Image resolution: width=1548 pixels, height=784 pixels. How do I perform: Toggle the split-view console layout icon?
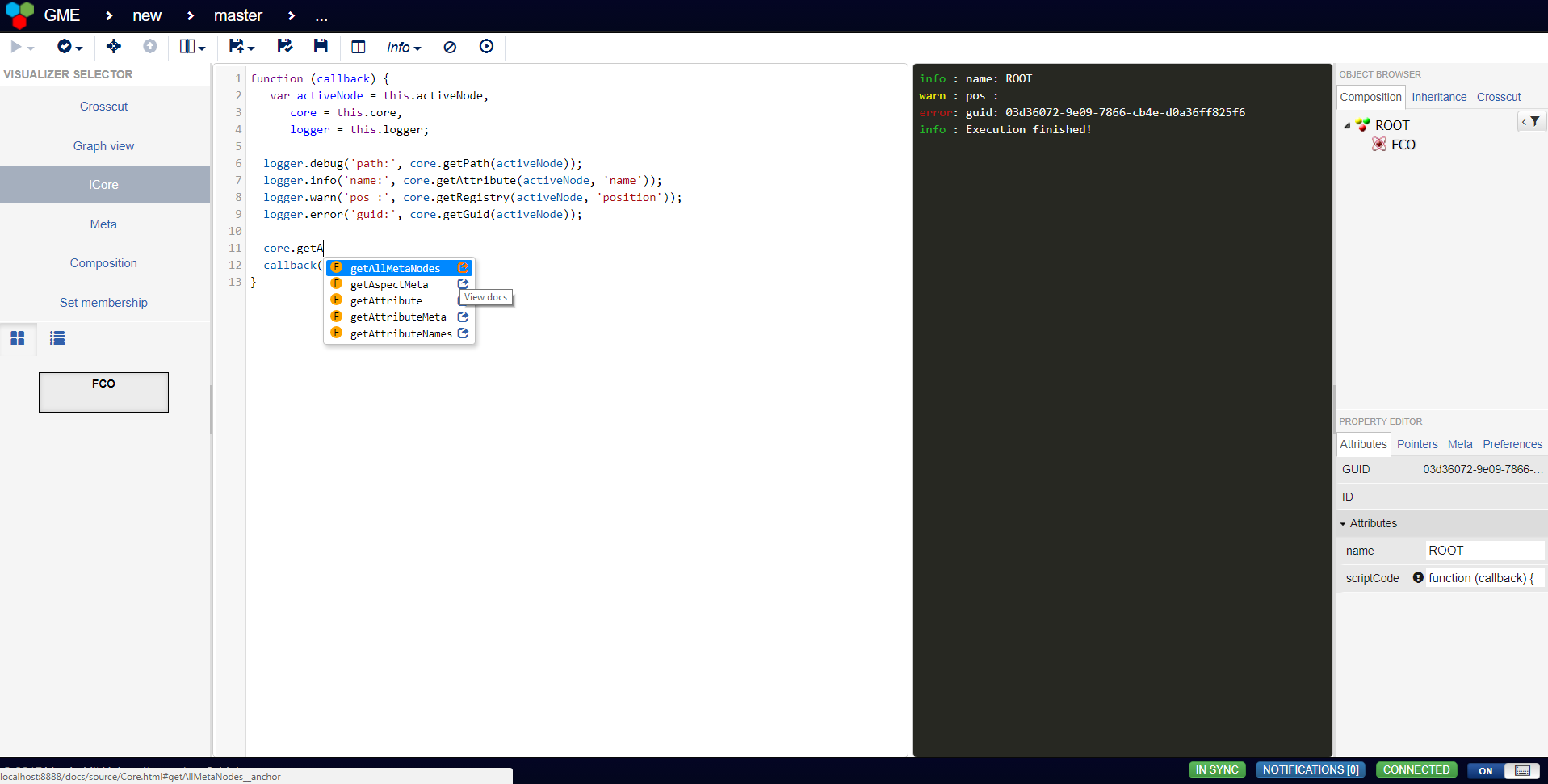tap(359, 47)
